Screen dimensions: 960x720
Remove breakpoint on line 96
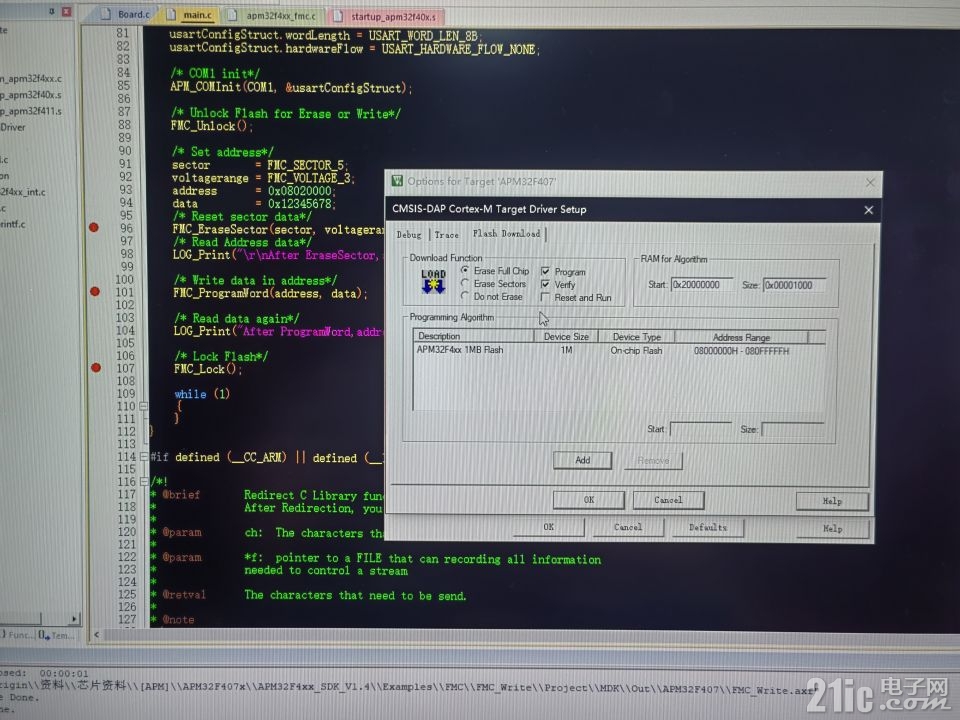94,227
